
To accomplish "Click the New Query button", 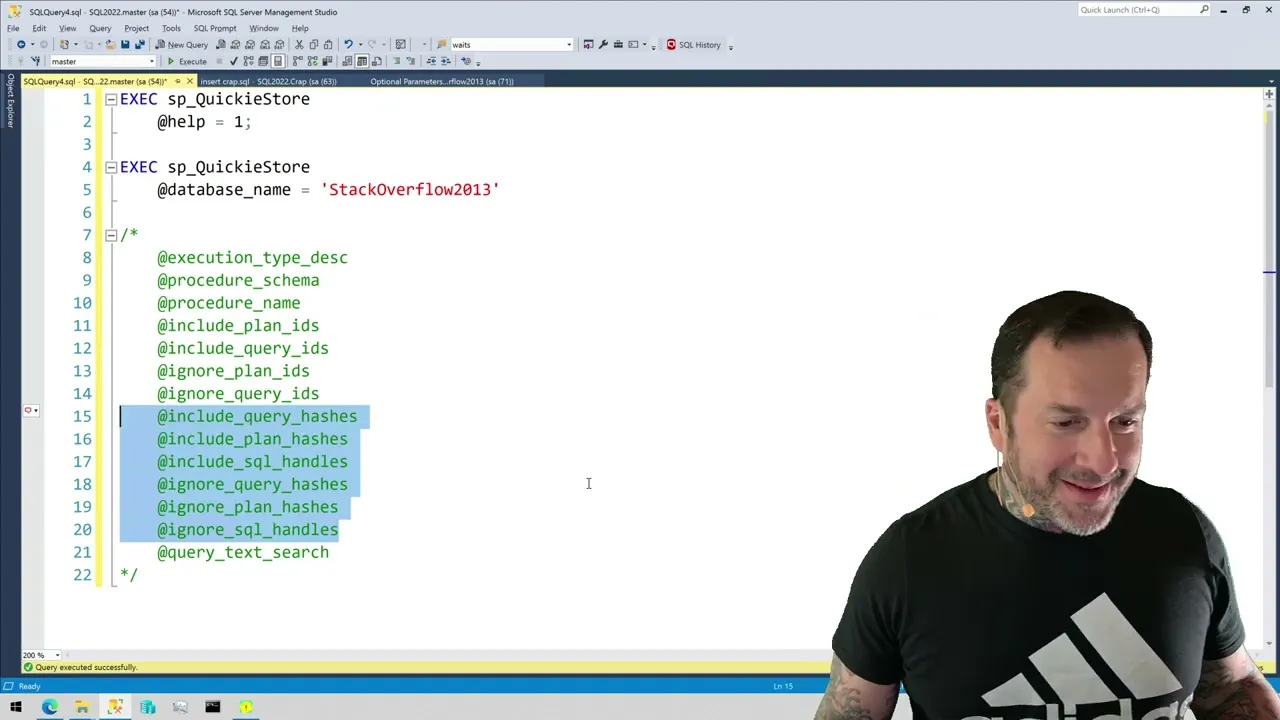I will [x=181, y=45].
